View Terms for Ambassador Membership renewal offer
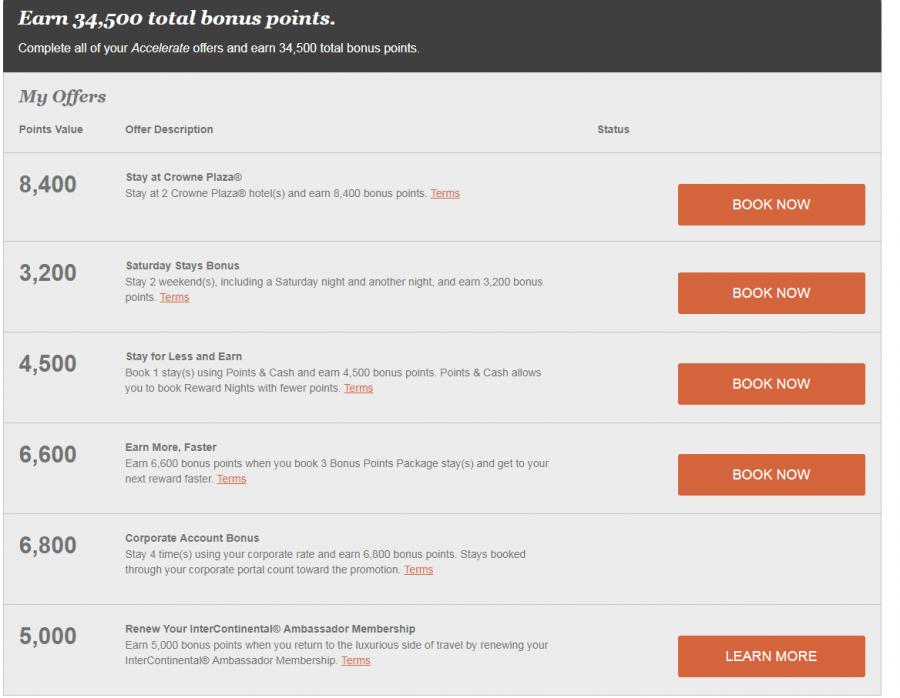 [355, 661]
